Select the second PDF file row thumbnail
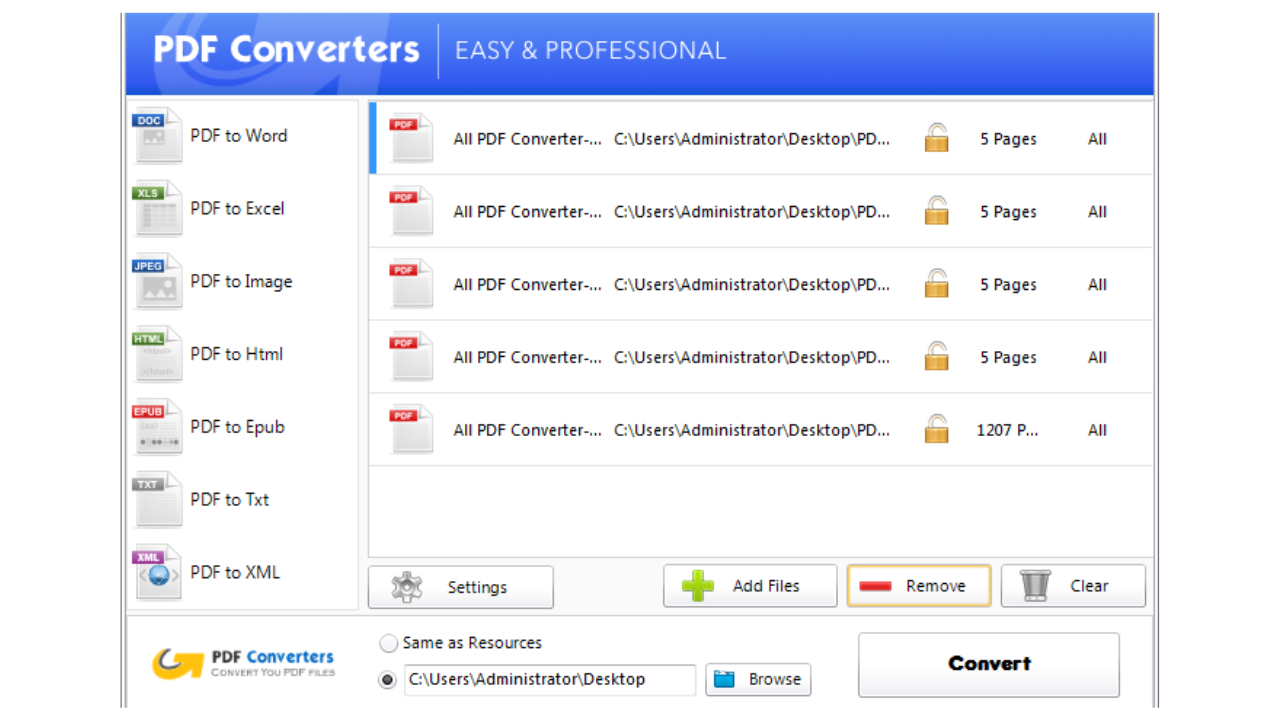Viewport: 1280px width, 720px height. click(411, 212)
